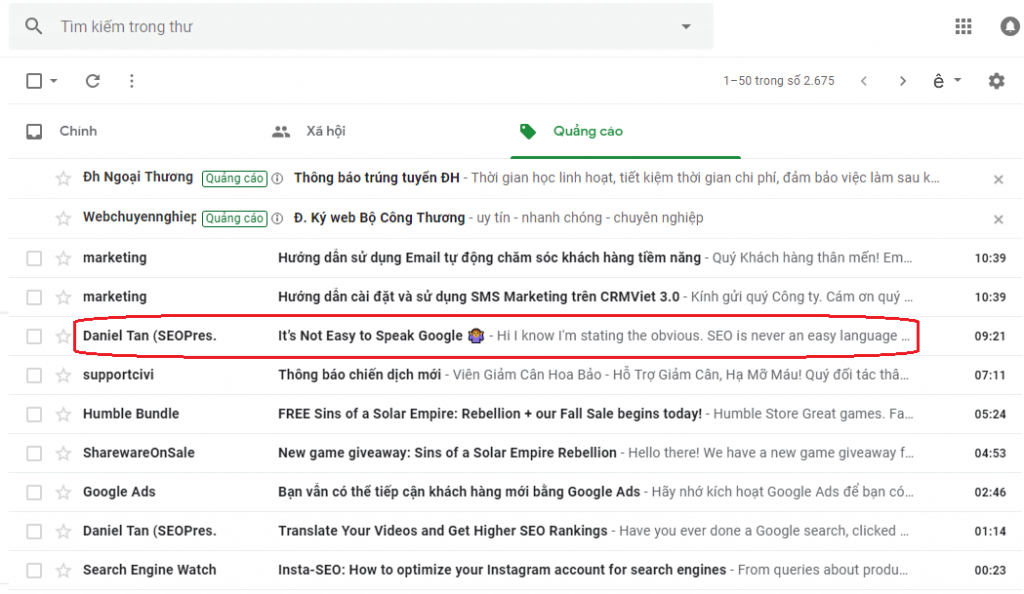Select the supportcivi email checkbox
The width and height of the screenshot is (1024, 594).
point(34,375)
